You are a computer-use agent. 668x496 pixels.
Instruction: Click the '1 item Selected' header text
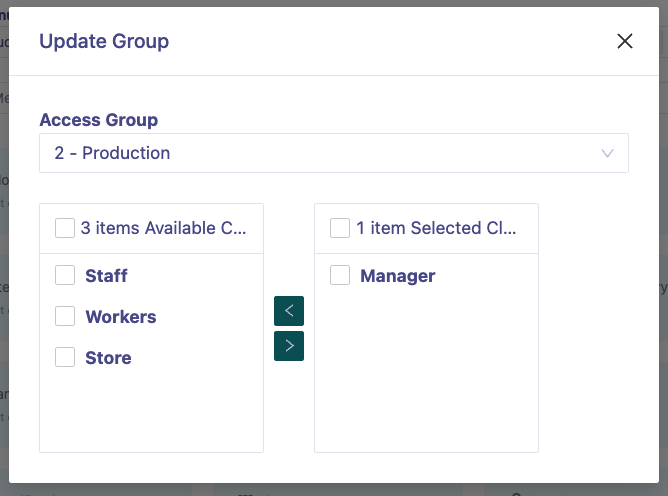pos(436,228)
